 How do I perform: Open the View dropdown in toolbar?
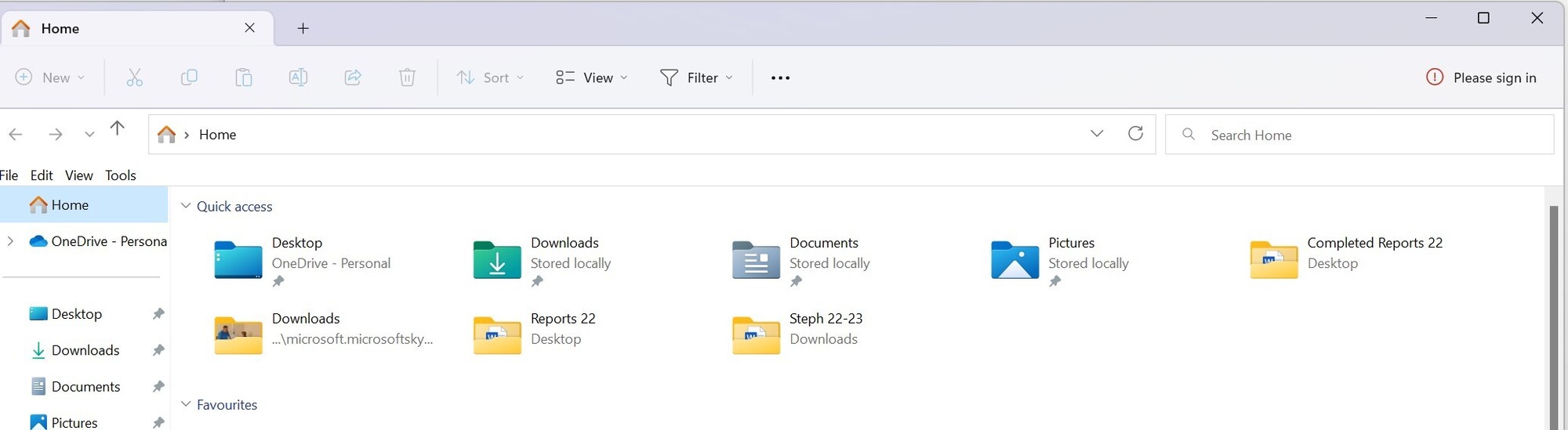click(592, 78)
